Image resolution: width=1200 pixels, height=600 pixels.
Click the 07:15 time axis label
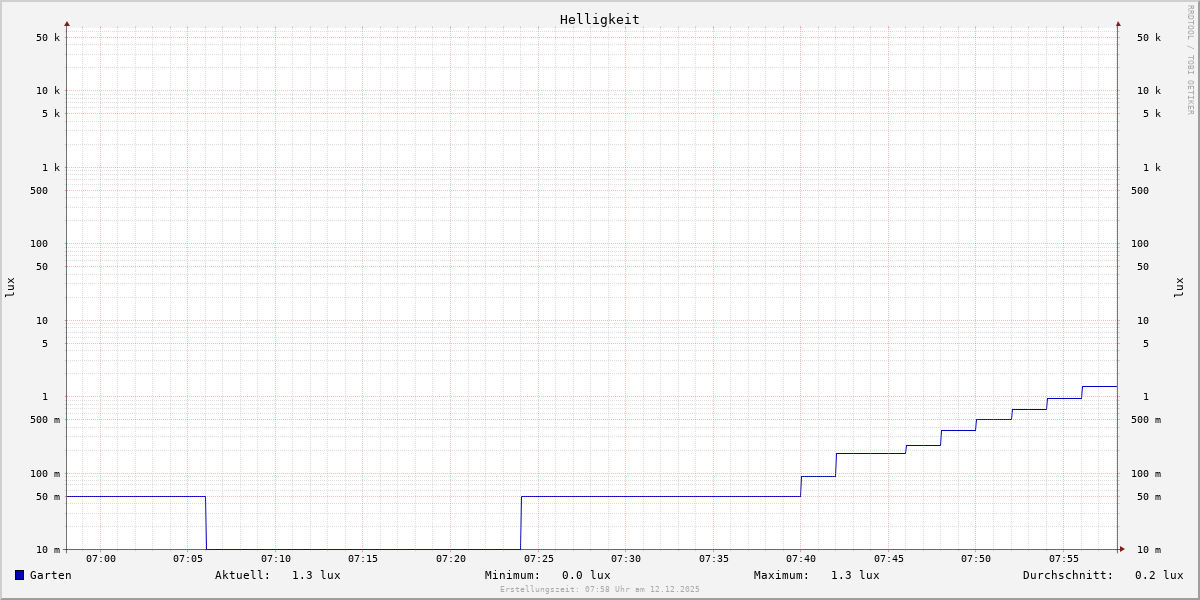point(363,559)
